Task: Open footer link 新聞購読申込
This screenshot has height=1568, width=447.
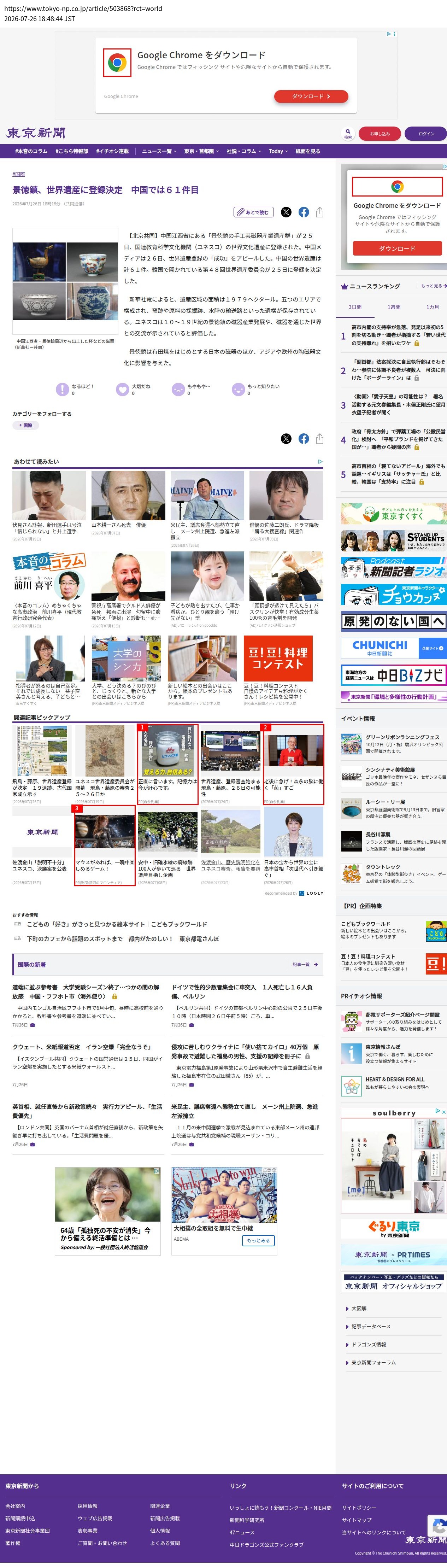Action: (20, 1518)
